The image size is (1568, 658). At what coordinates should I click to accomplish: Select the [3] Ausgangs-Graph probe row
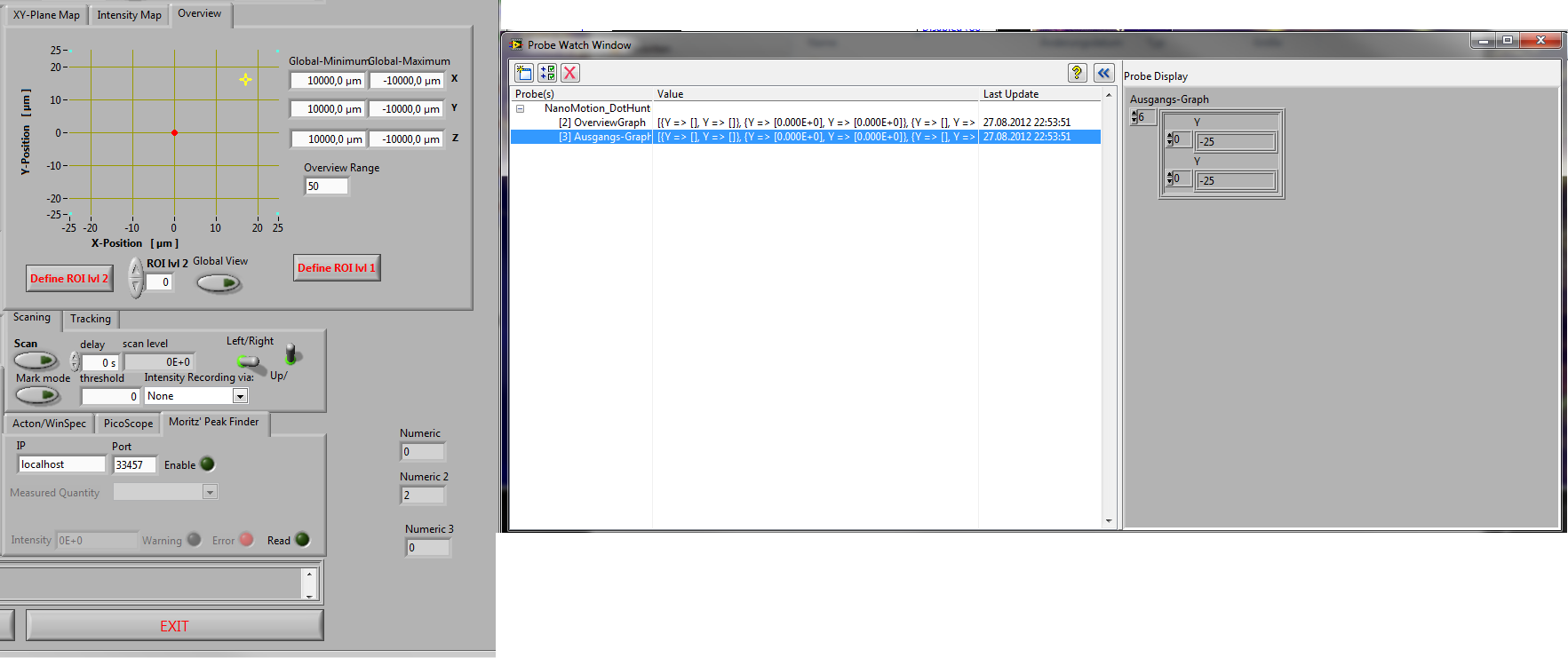(x=806, y=137)
